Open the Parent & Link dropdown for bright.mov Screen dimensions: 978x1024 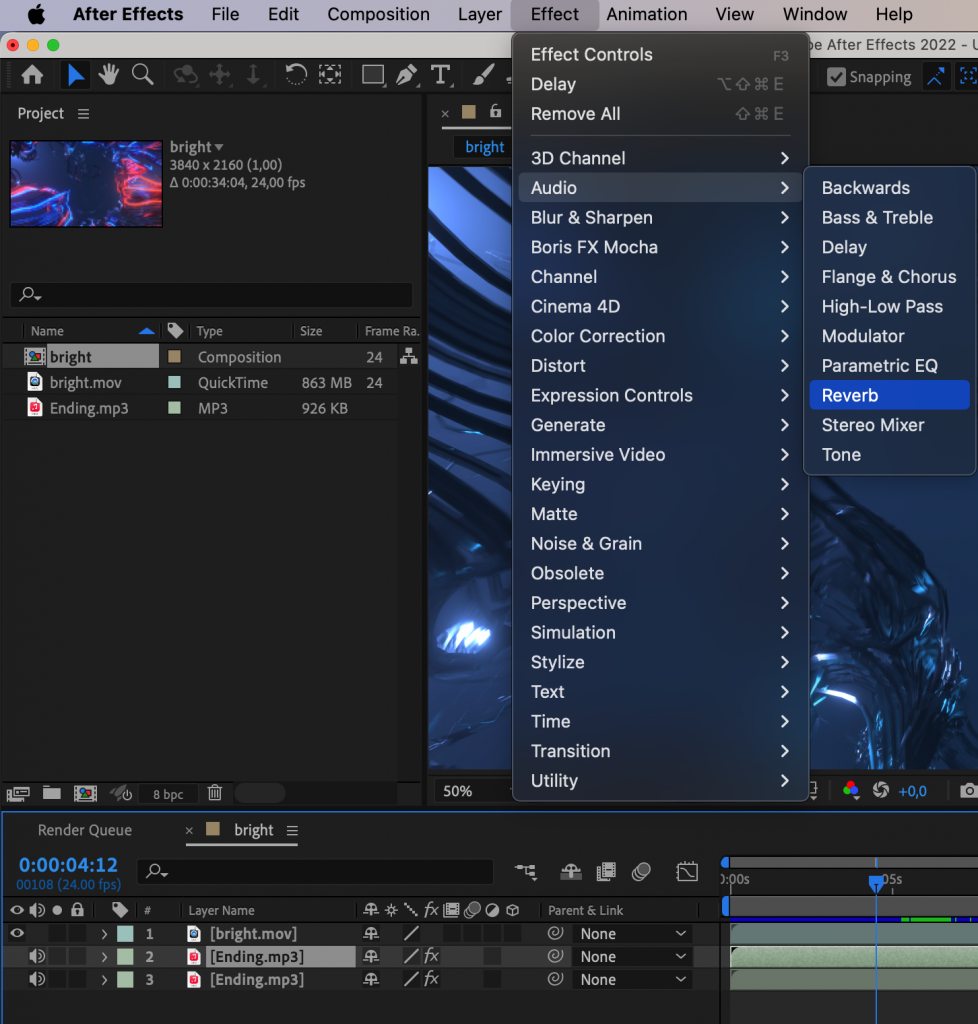click(632, 933)
